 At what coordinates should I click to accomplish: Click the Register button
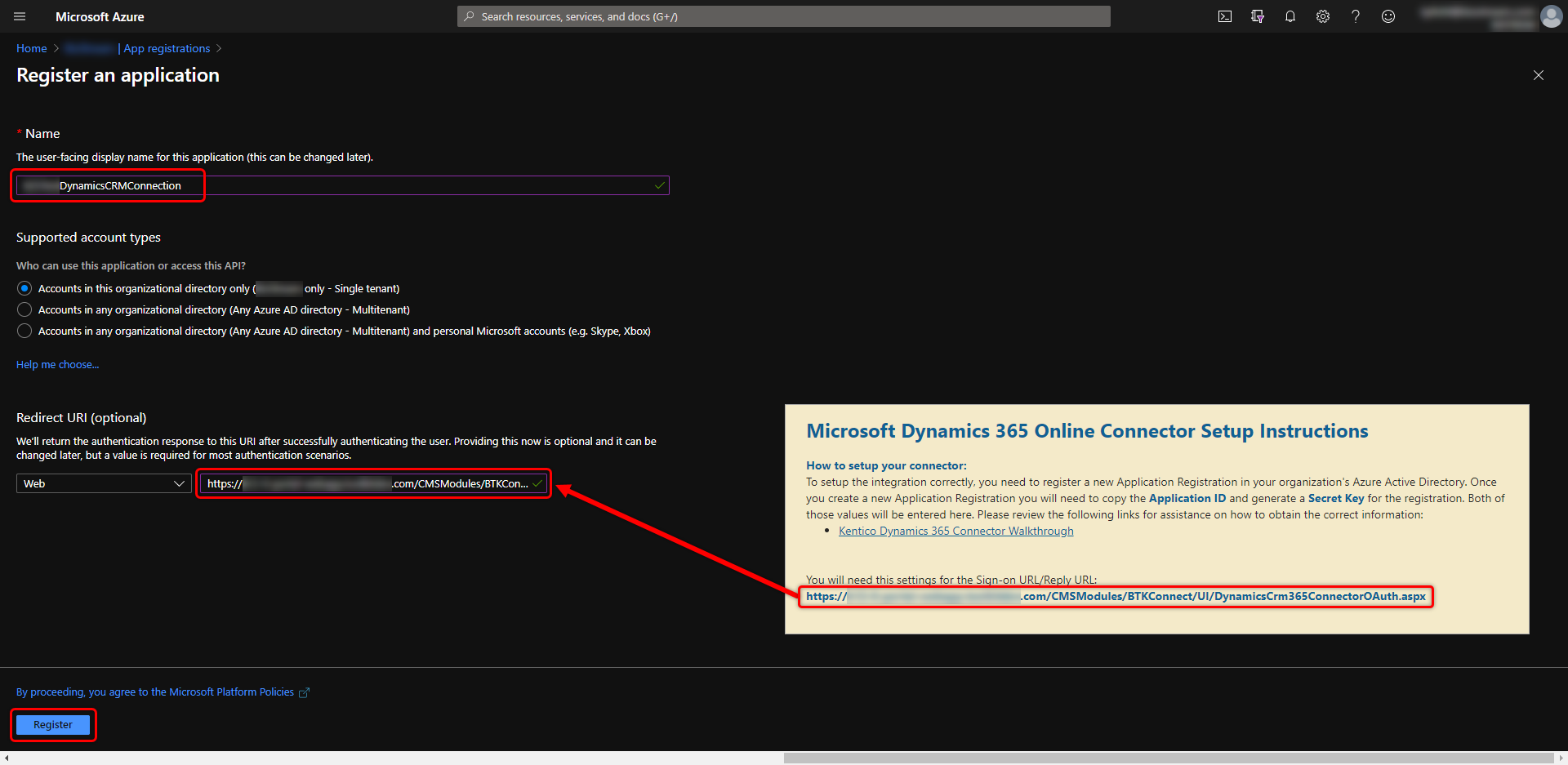53,725
